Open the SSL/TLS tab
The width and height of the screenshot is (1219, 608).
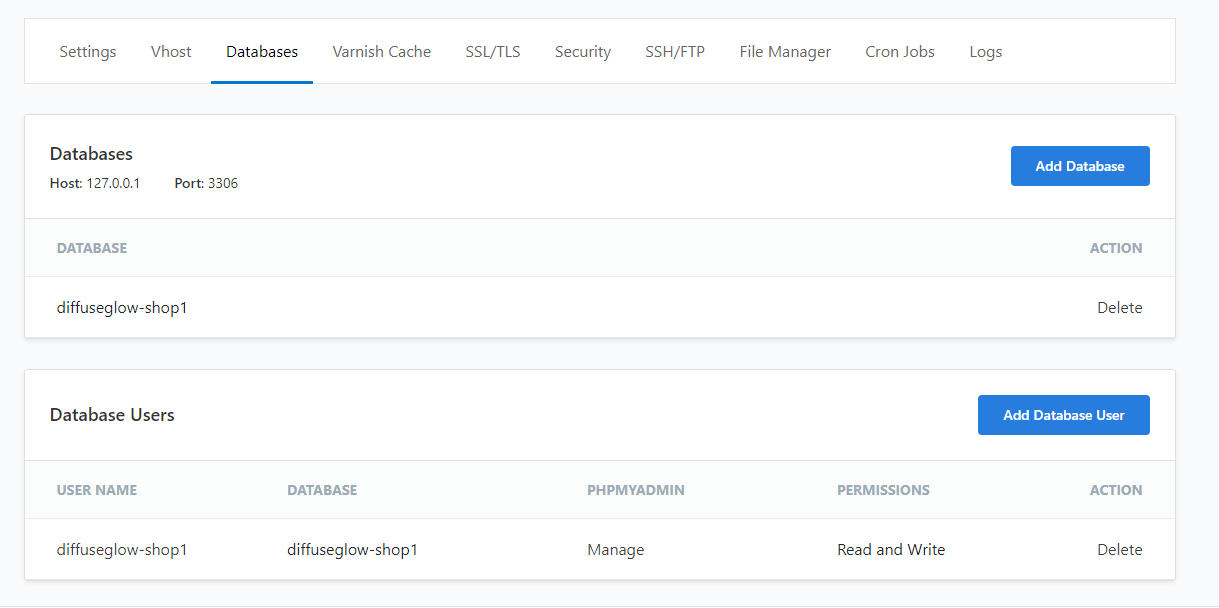tap(493, 52)
